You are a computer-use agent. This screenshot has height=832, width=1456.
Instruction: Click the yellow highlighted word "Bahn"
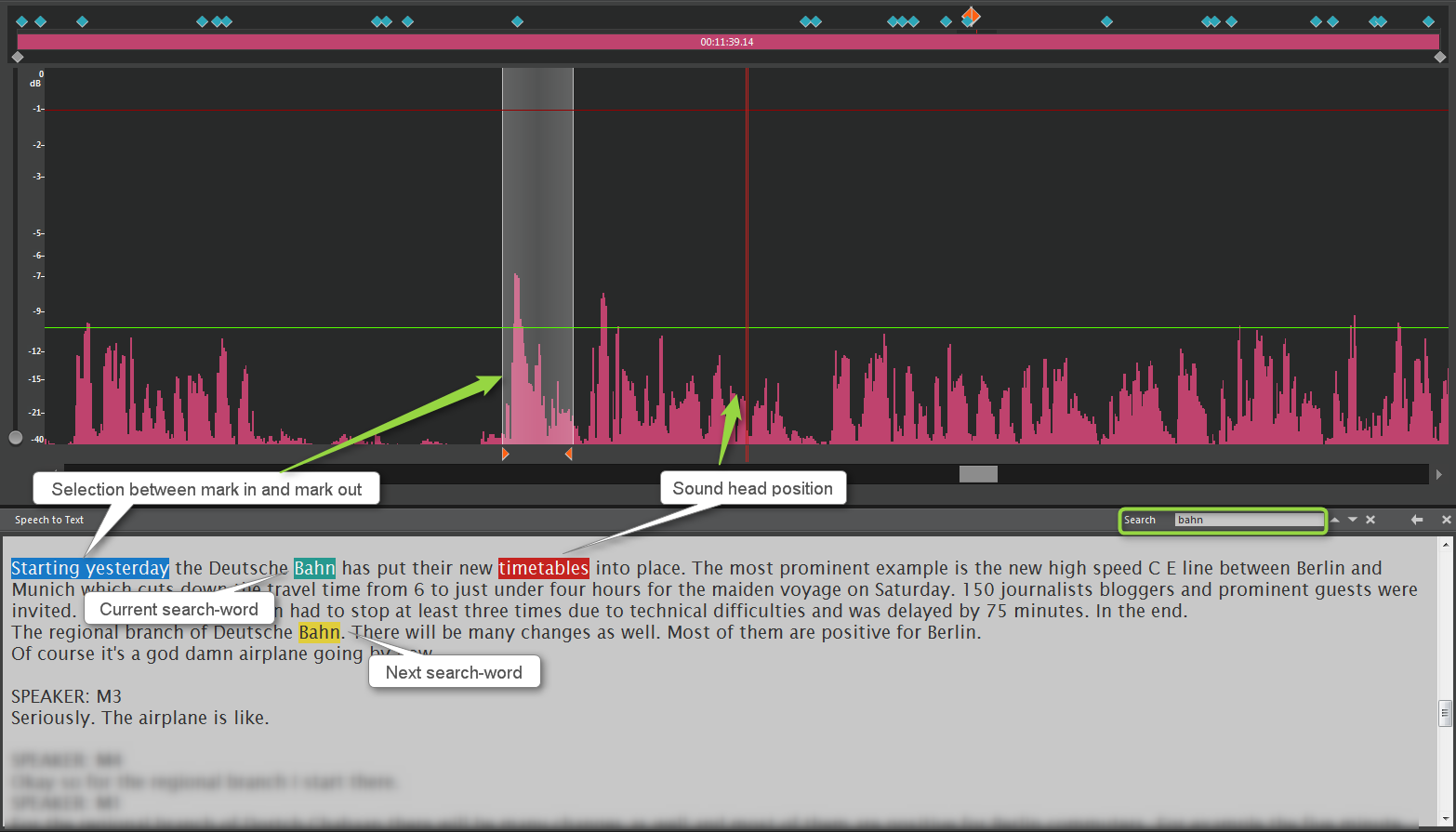tap(319, 632)
